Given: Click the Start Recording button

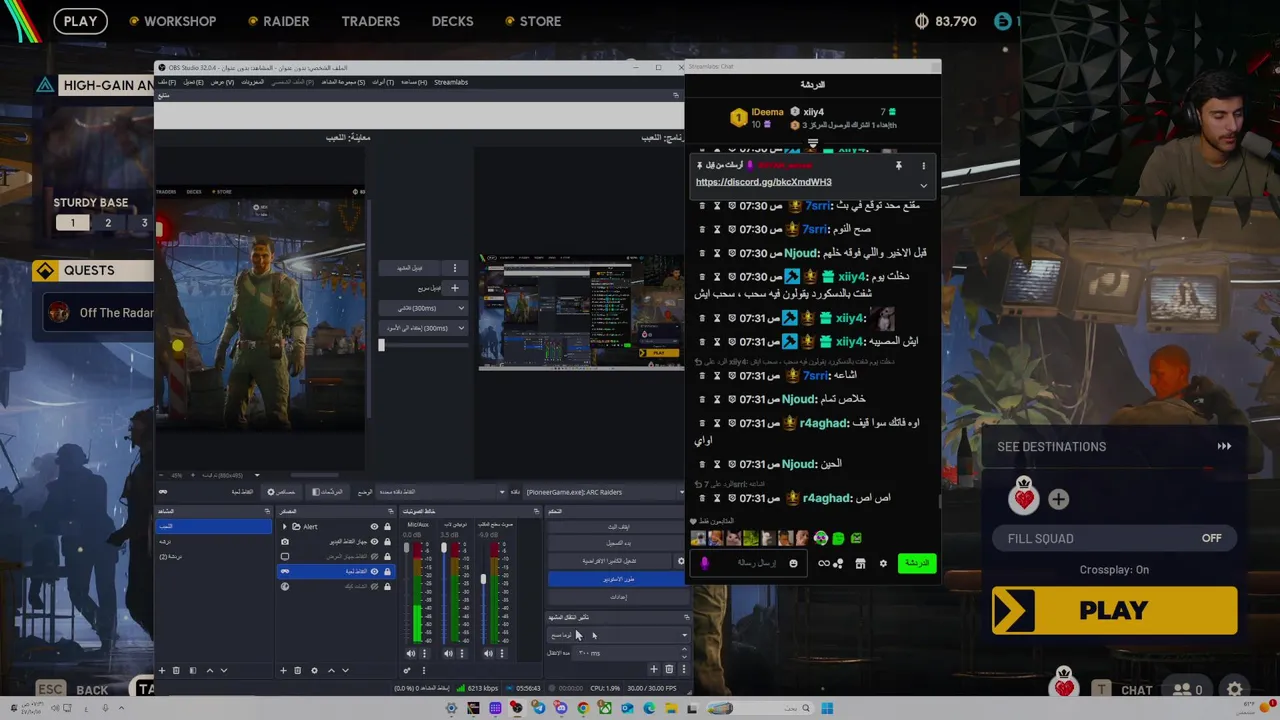Looking at the screenshot, I should pyautogui.click(x=616, y=543).
